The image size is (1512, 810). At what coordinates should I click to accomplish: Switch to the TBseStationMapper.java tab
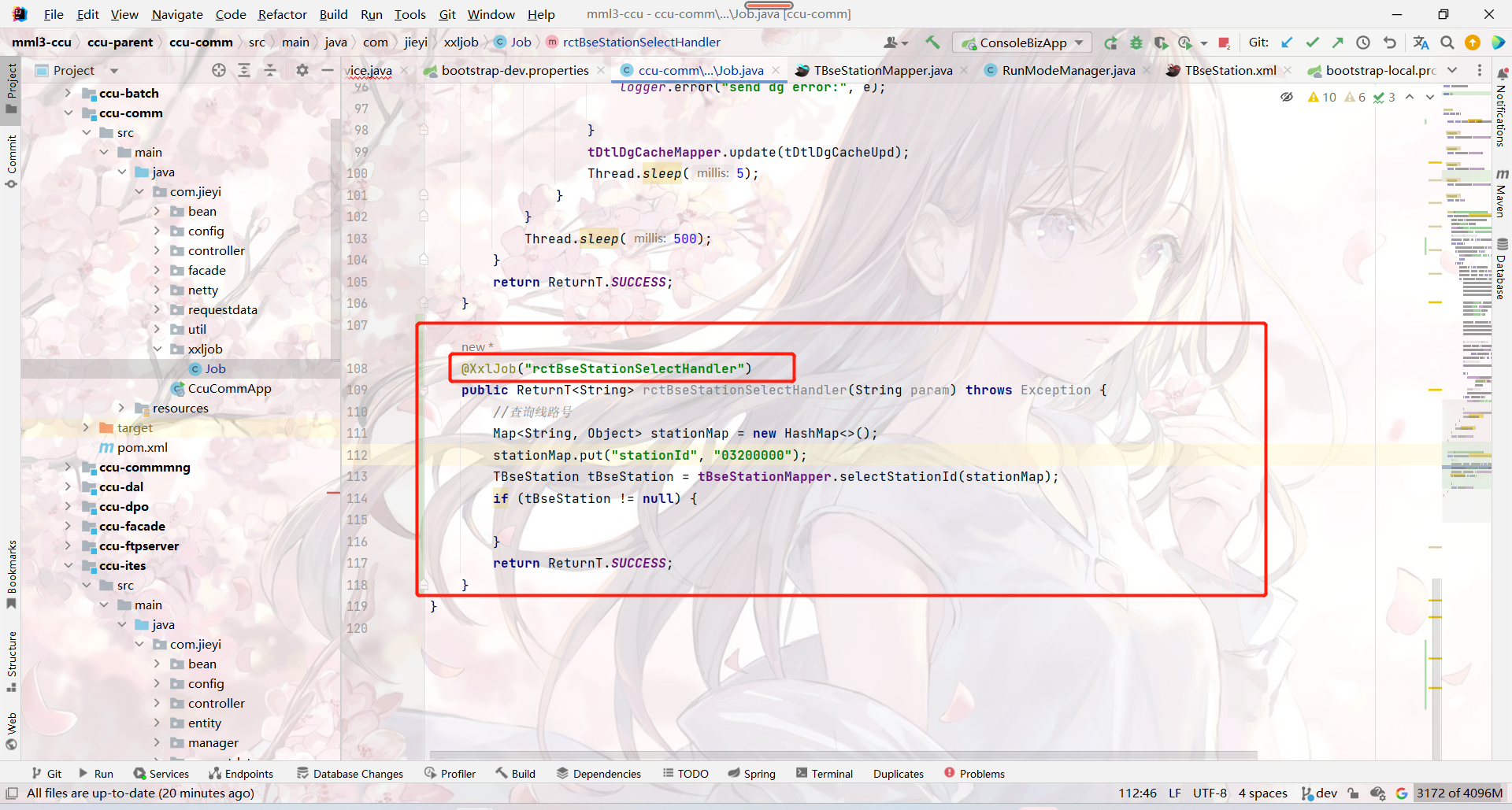pos(882,70)
